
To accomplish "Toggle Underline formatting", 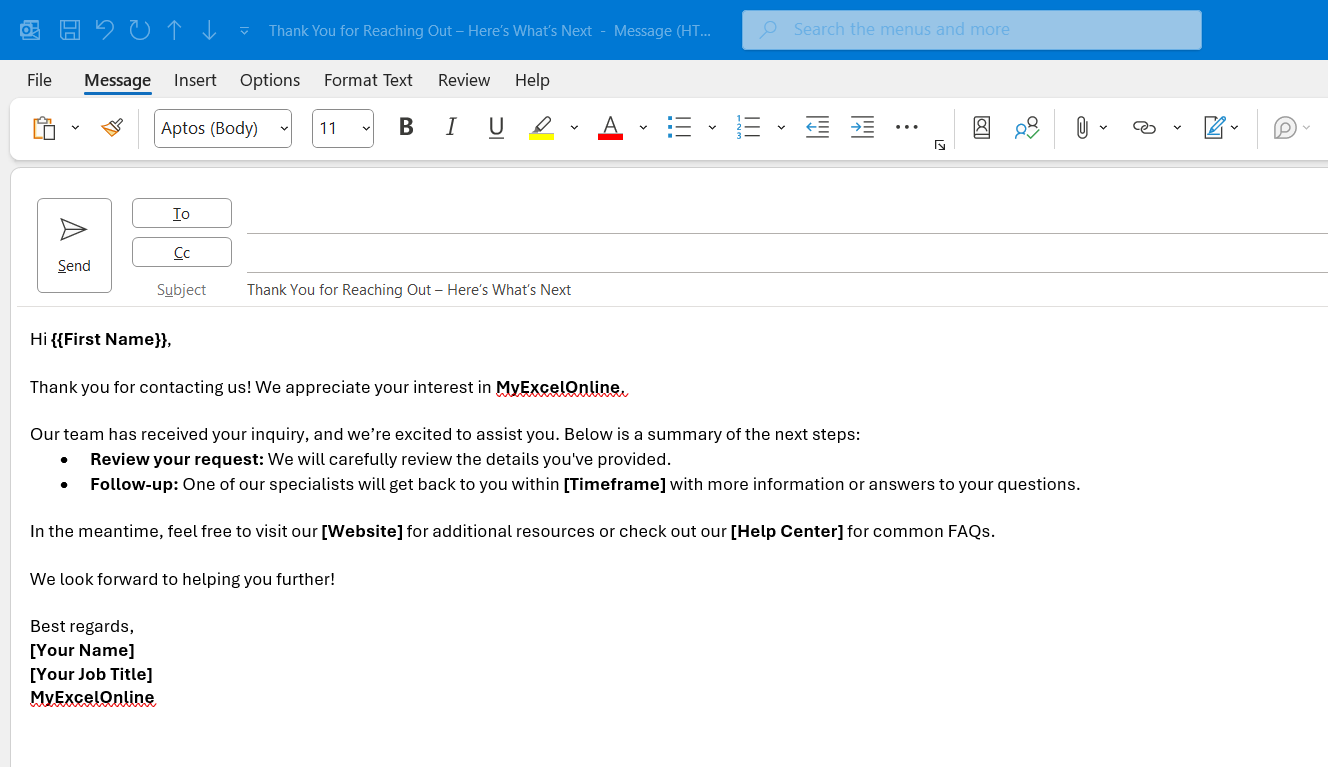I will [496, 127].
